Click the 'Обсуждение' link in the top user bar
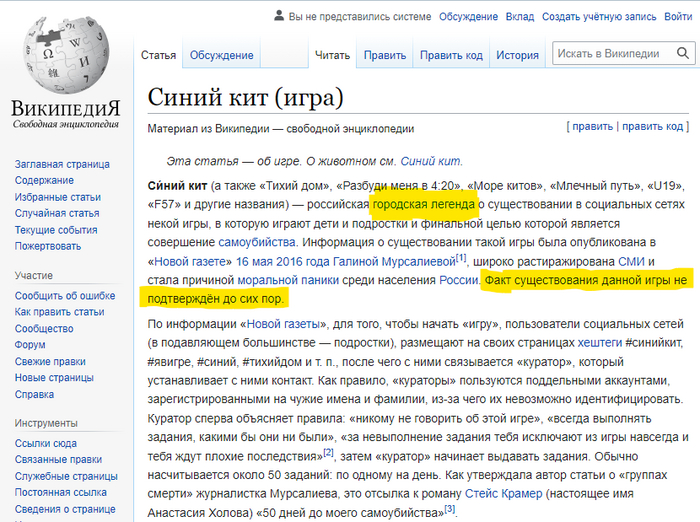 [x=468, y=17]
